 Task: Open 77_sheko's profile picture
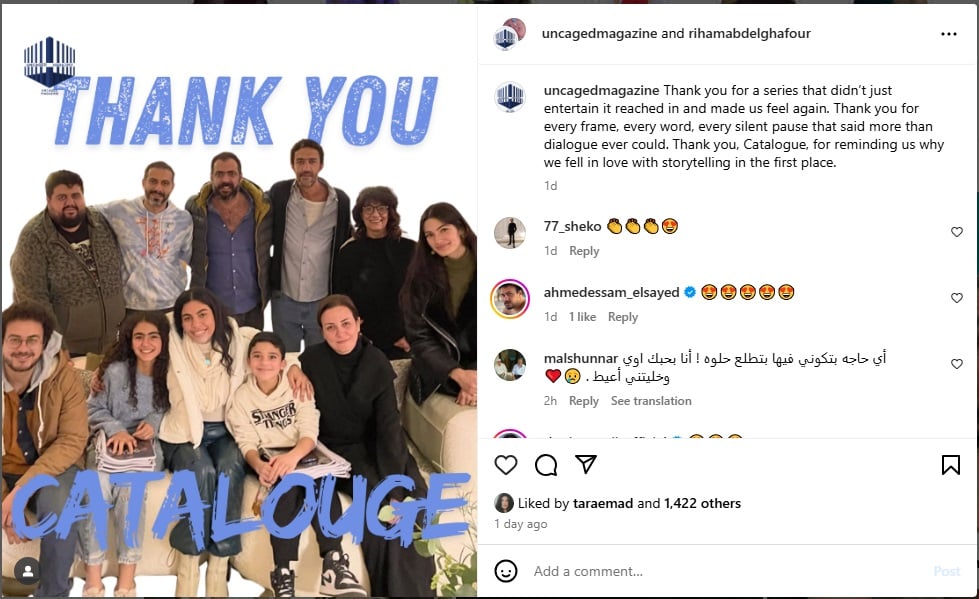coord(510,233)
